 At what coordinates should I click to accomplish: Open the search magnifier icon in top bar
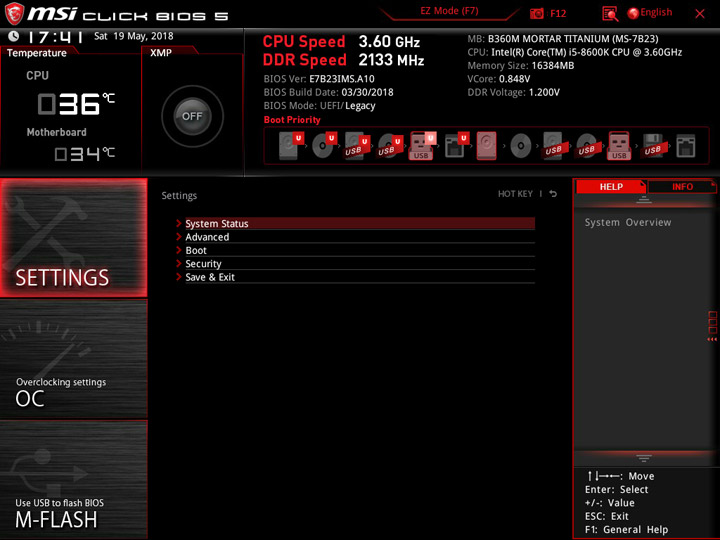click(610, 13)
